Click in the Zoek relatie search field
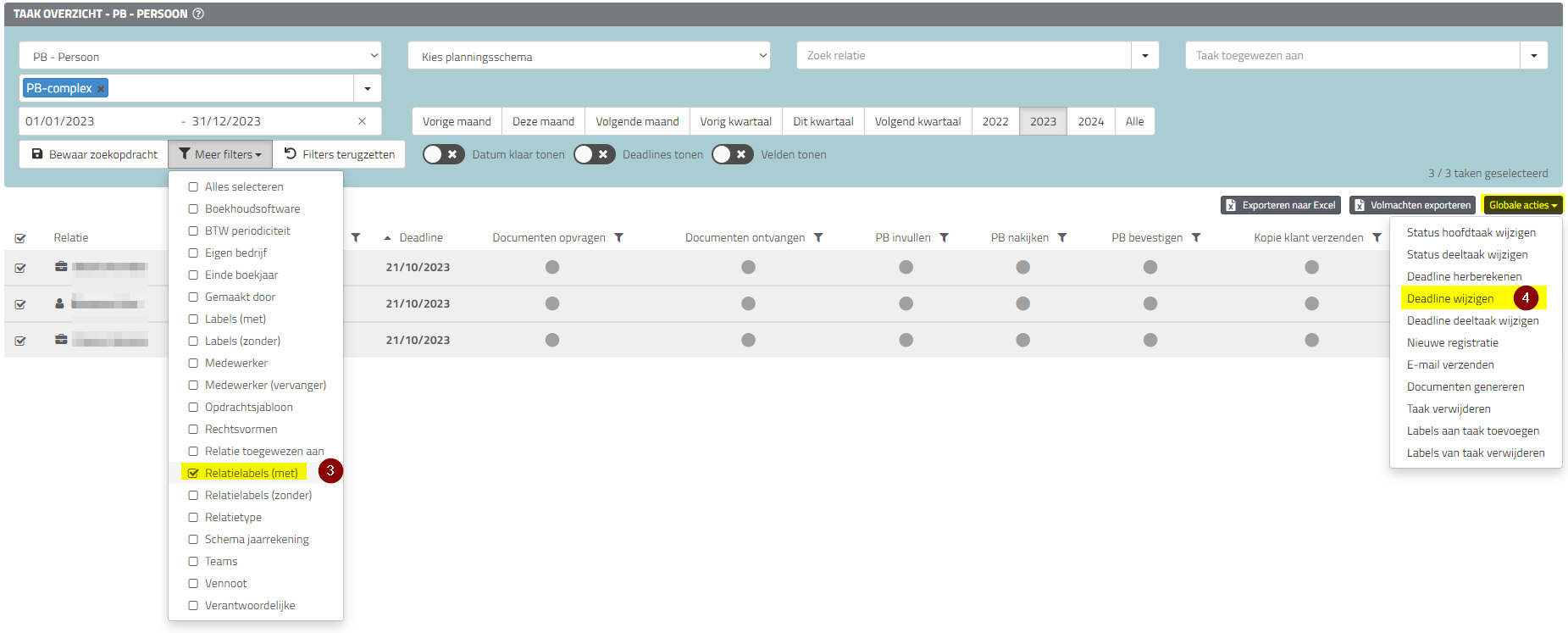The width and height of the screenshot is (1568, 633). pos(962,56)
